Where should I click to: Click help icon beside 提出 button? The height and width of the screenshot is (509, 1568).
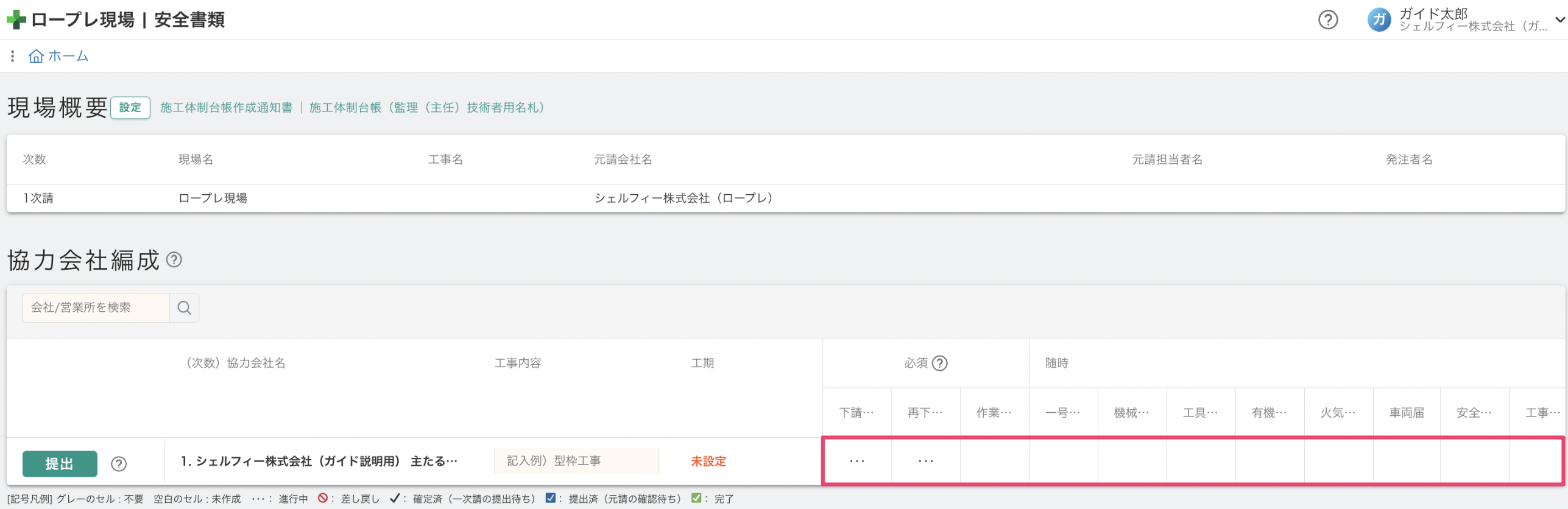coord(119,464)
